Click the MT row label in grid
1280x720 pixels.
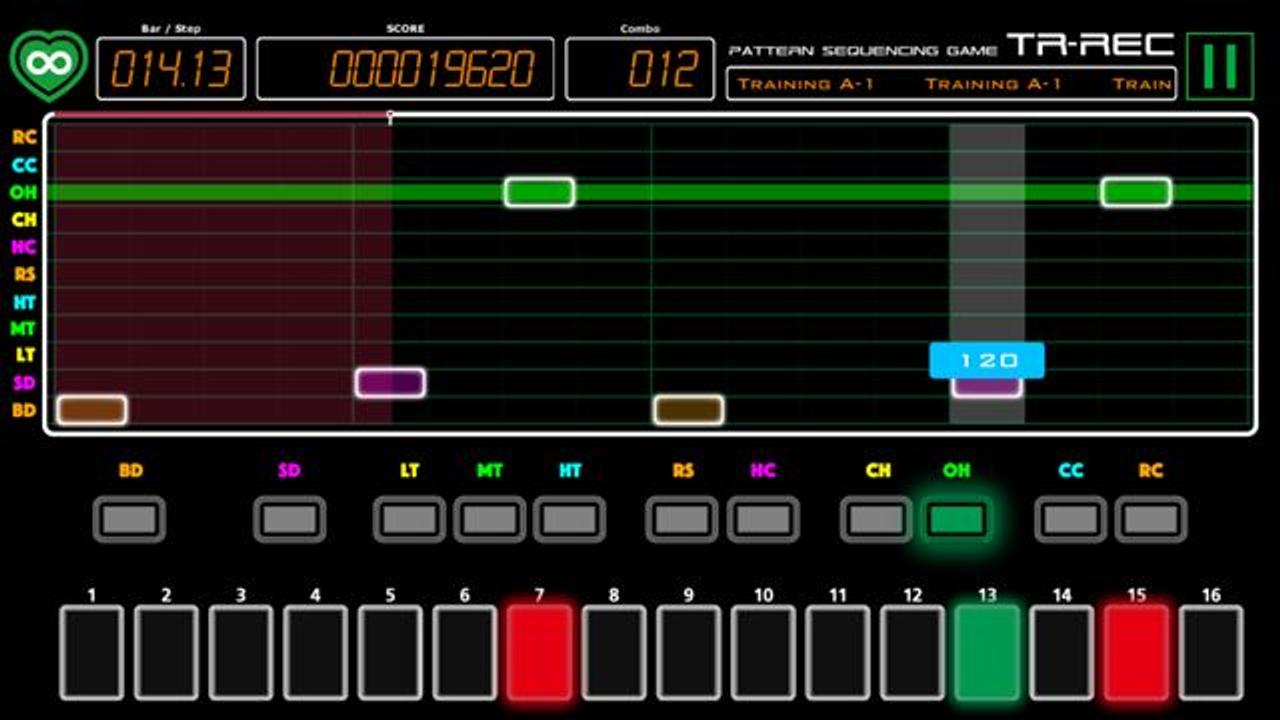click(x=24, y=328)
